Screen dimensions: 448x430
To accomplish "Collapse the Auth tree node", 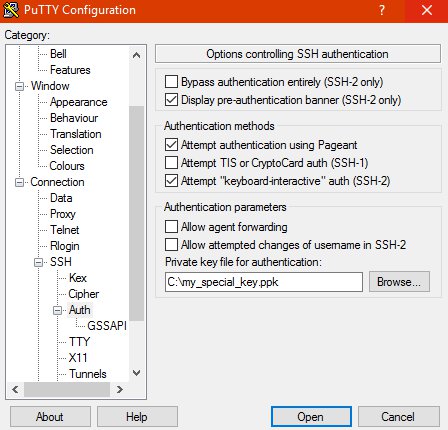I will point(58,310).
